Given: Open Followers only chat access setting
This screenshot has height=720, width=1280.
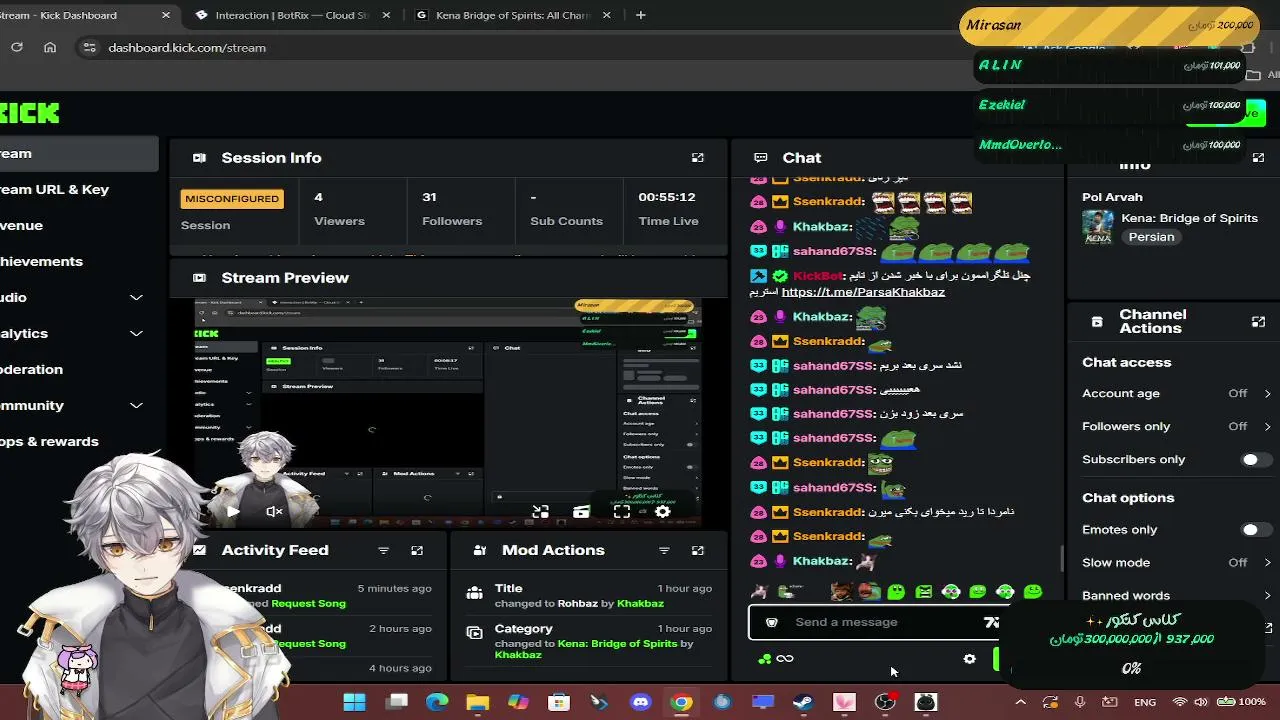Looking at the screenshot, I should [x=1176, y=427].
